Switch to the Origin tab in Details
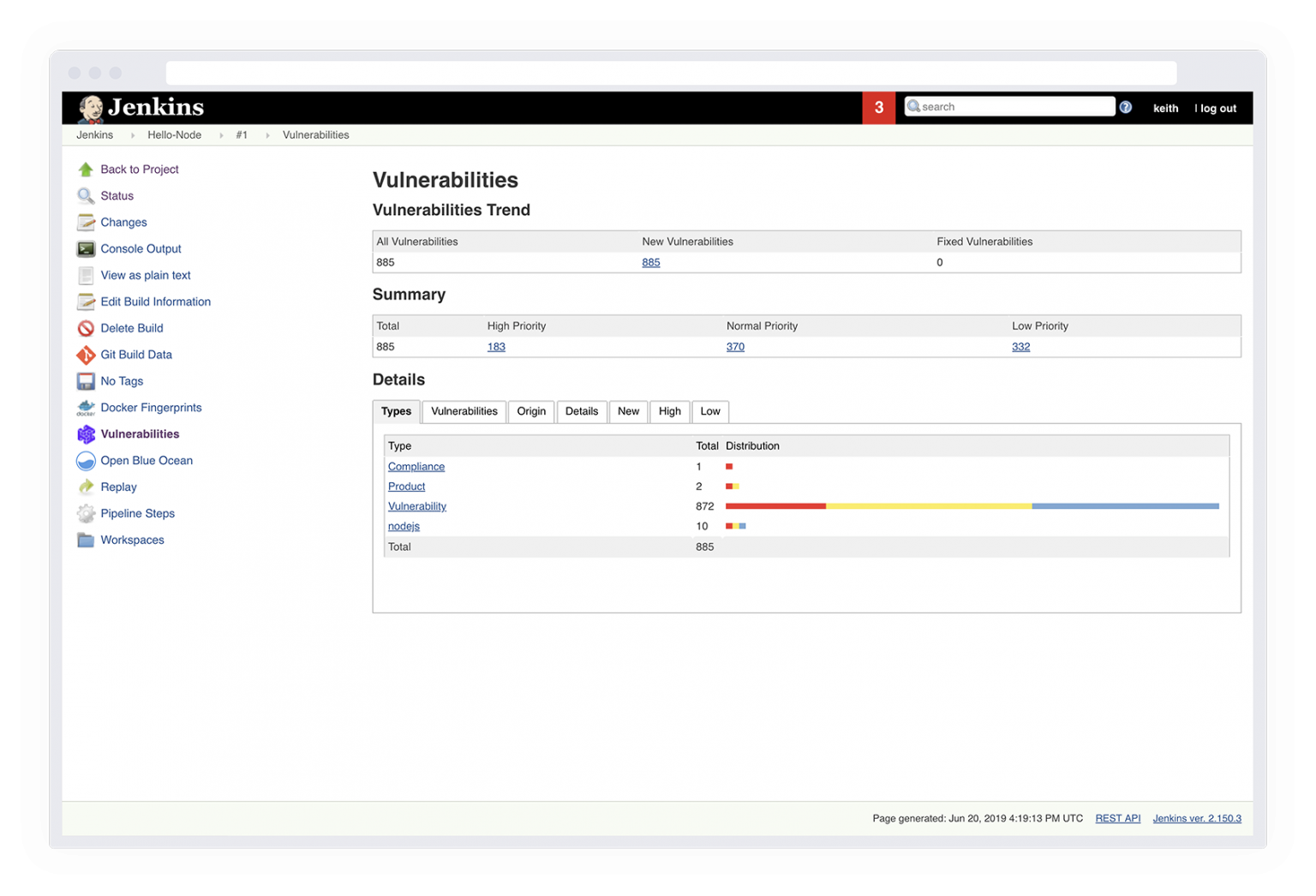This screenshot has height=896, width=1316. (x=531, y=411)
